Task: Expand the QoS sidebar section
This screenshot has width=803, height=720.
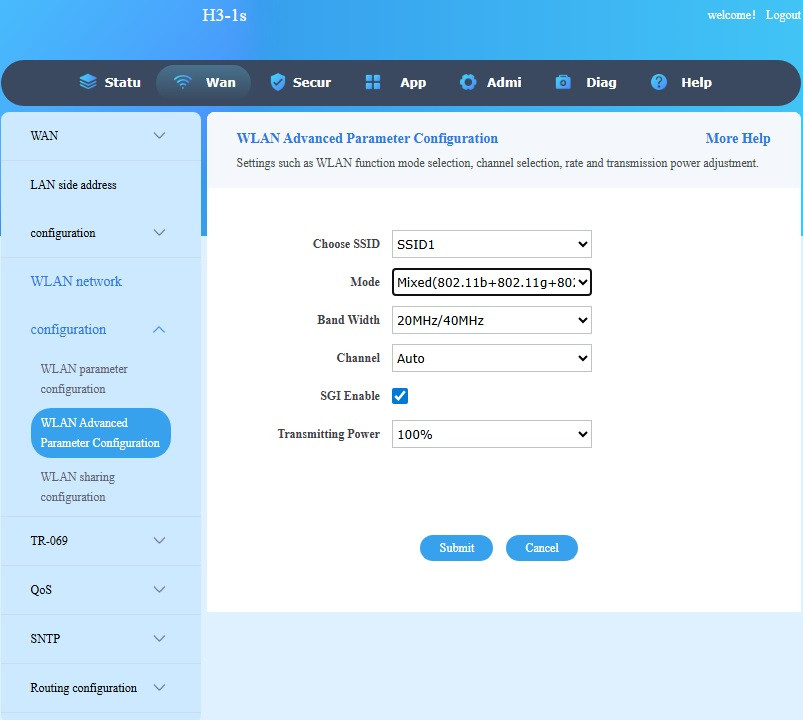Action: (x=100, y=590)
